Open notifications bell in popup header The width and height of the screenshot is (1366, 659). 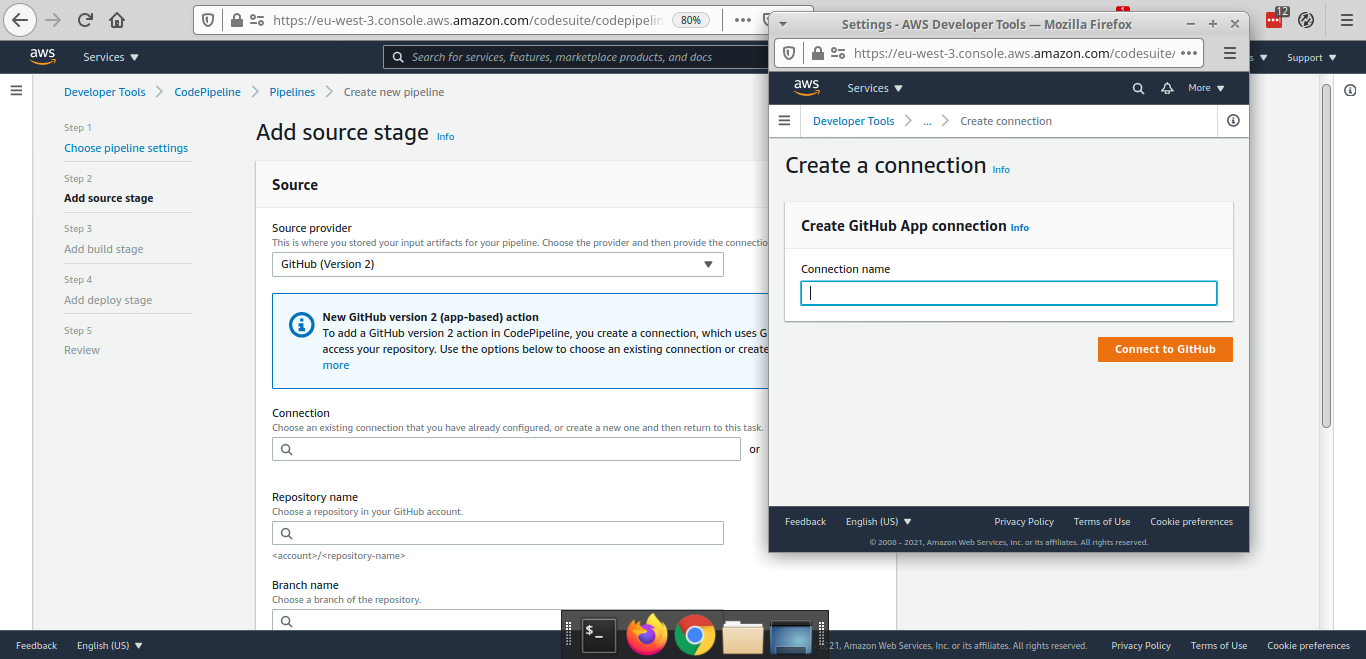point(1166,88)
